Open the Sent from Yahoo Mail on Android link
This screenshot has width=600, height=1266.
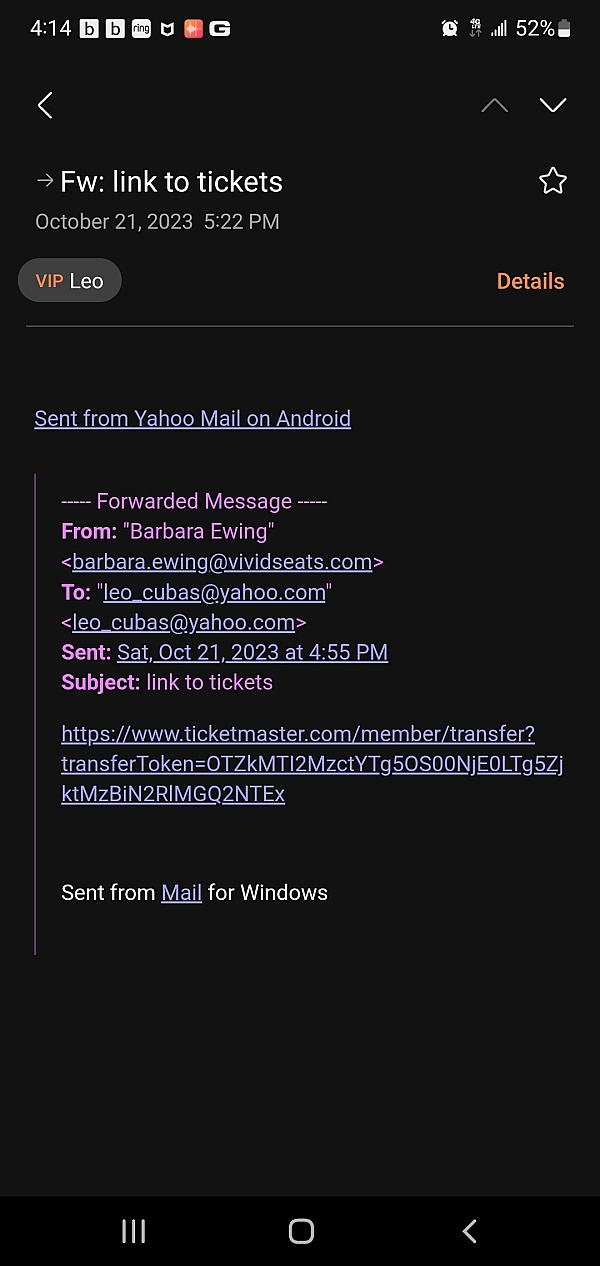pyautogui.click(x=193, y=418)
